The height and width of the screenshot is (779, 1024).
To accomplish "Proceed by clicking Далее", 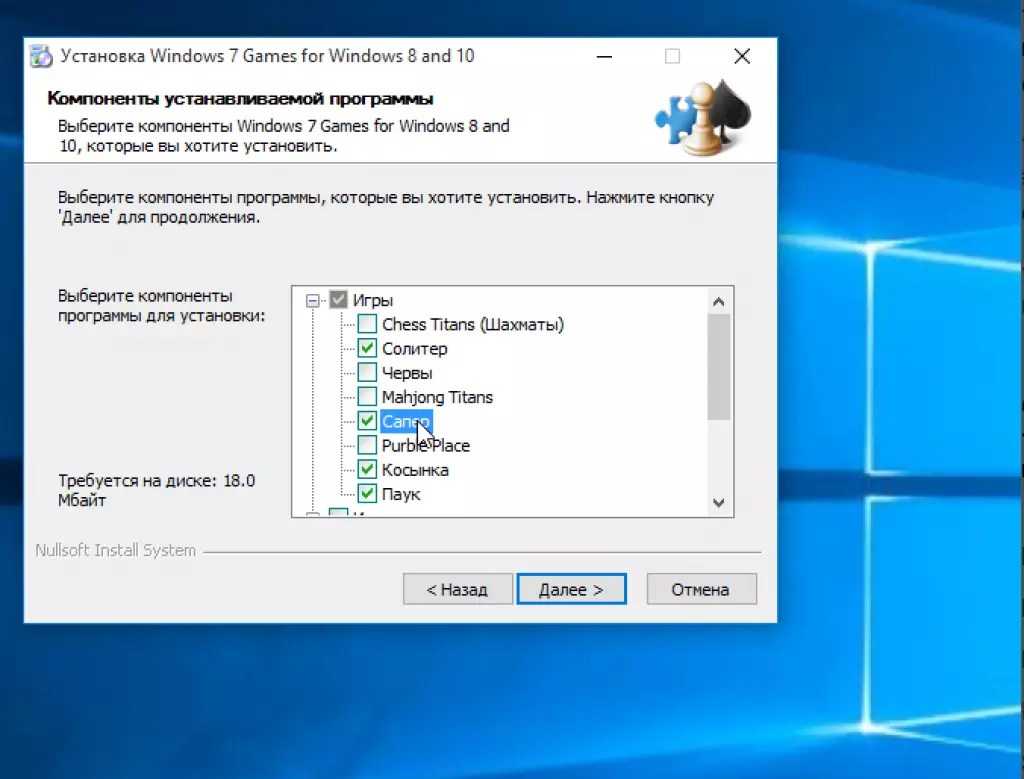I will [x=571, y=589].
